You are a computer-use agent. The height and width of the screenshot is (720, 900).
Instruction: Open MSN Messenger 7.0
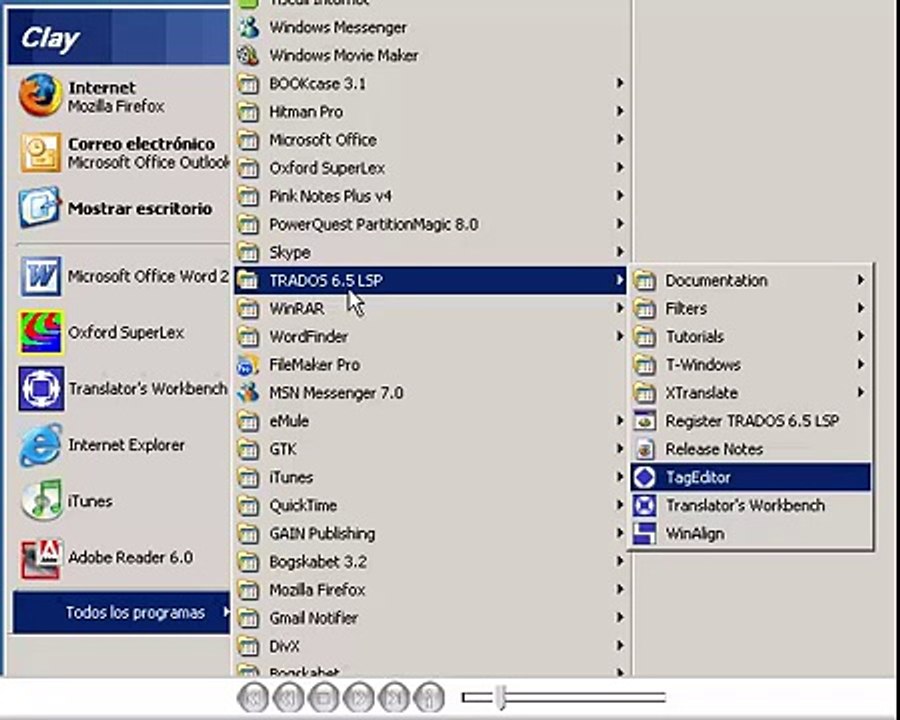(x=430, y=393)
